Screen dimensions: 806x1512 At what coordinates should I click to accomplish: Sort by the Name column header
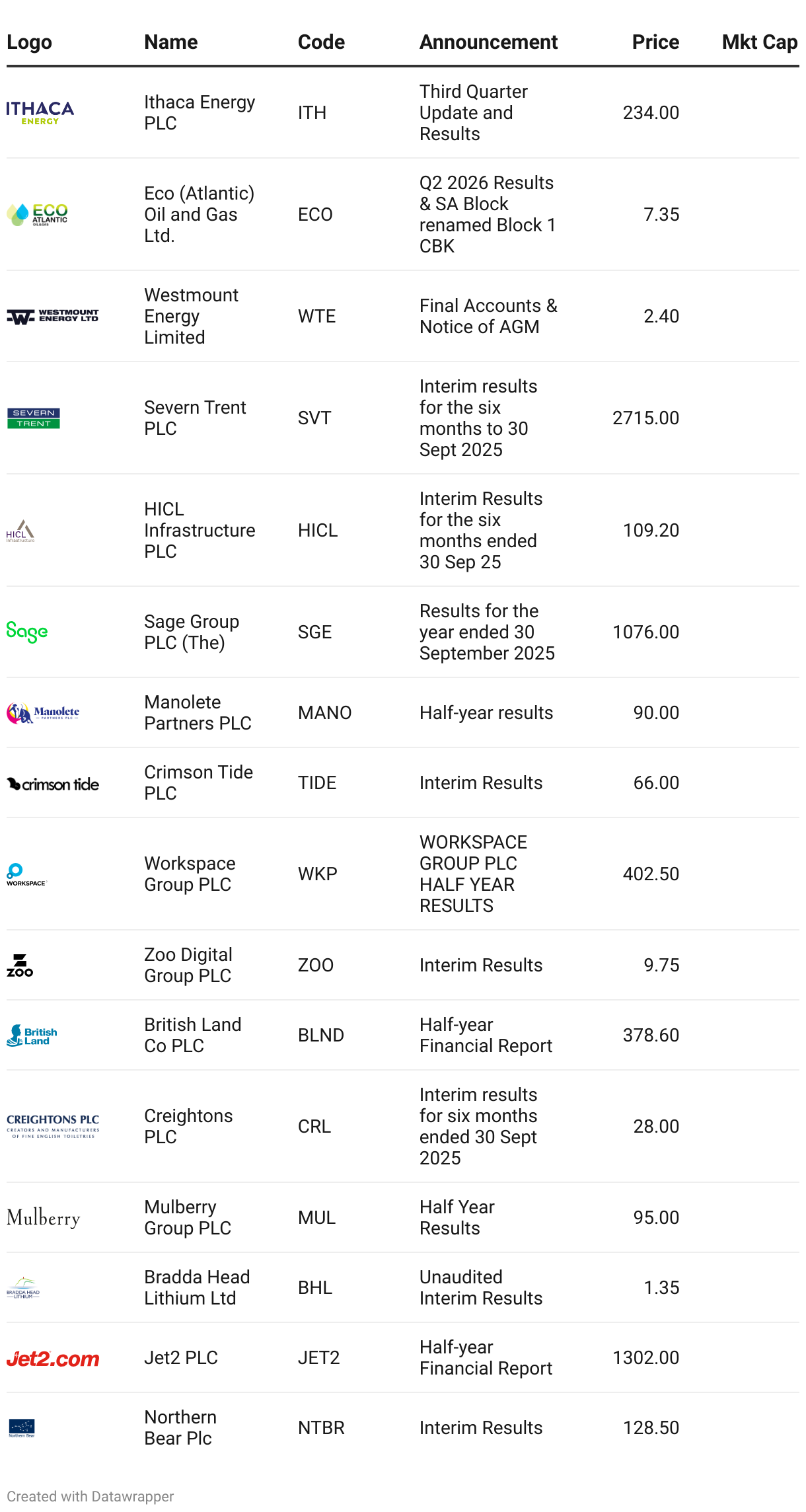point(171,42)
